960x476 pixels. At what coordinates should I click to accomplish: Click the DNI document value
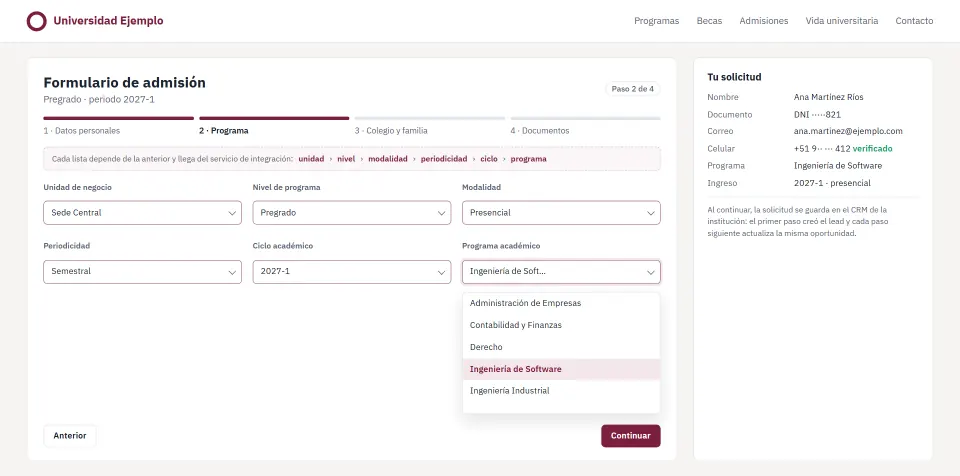click(x=817, y=115)
